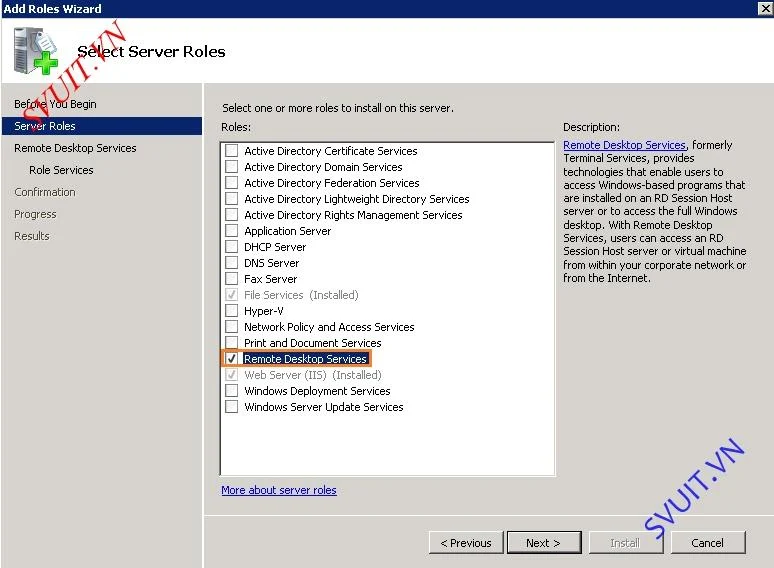
Task: Click the Next button
Action: pyautogui.click(x=544, y=543)
